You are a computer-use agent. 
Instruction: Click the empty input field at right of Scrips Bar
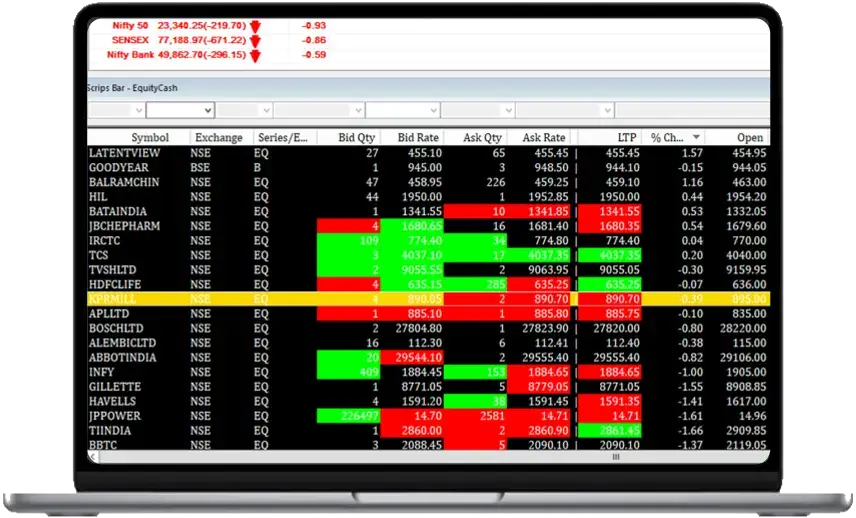click(x=692, y=111)
